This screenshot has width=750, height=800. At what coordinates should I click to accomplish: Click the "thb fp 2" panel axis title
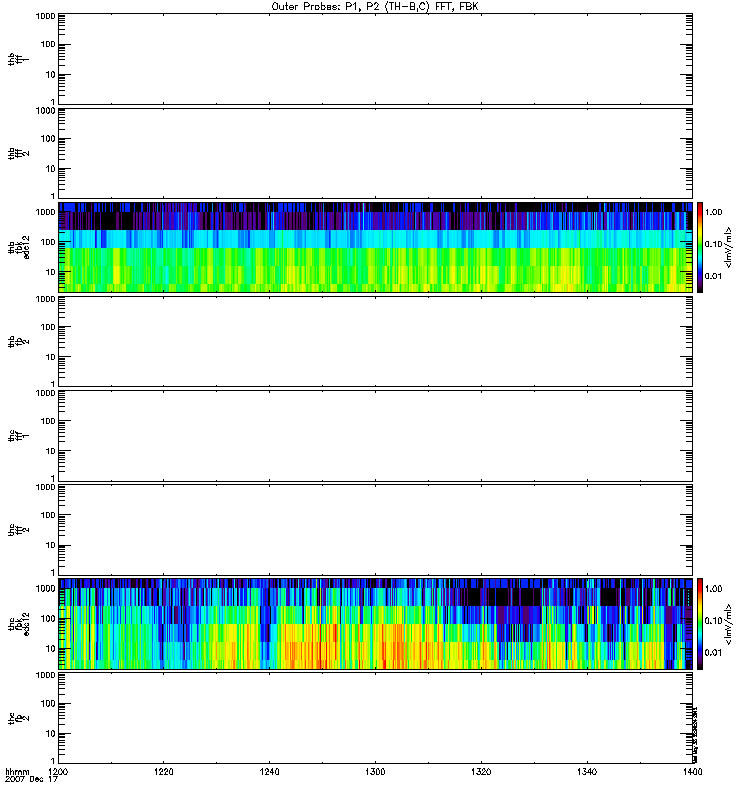click(18, 341)
